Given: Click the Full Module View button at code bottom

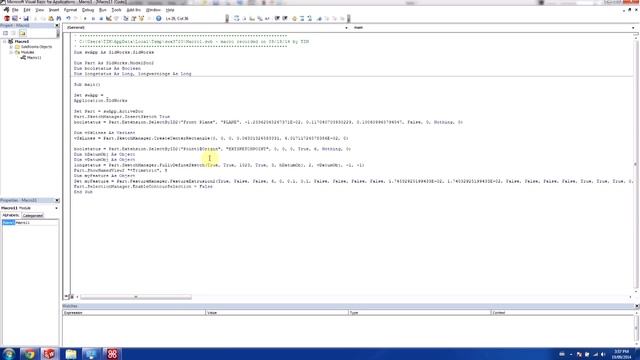Looking at the screenshot, I should pyautogui.click(x=72, y=297).
